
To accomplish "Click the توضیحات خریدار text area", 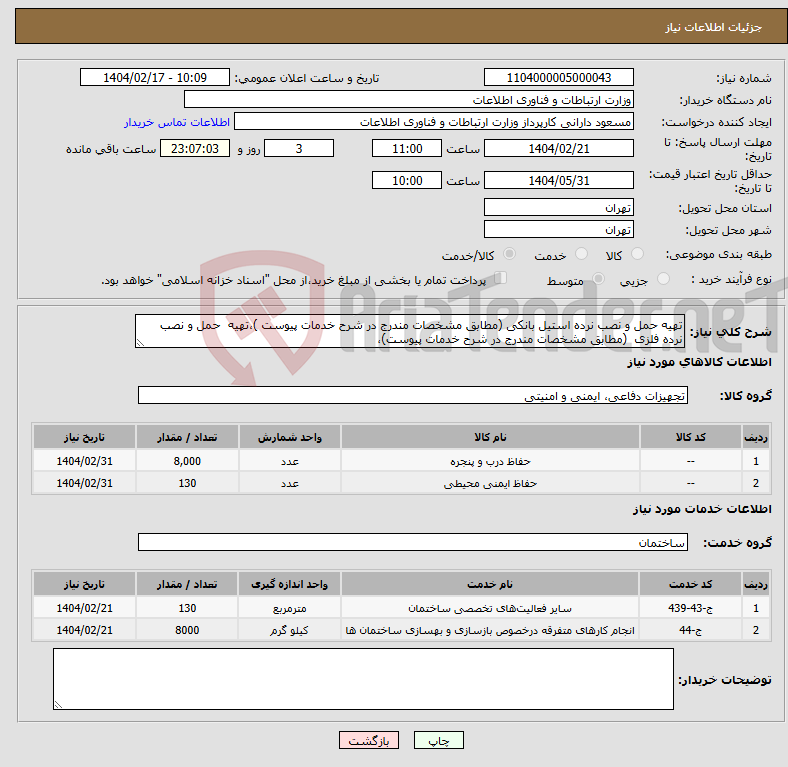I will pyautogui.click(x=363, y=679).
